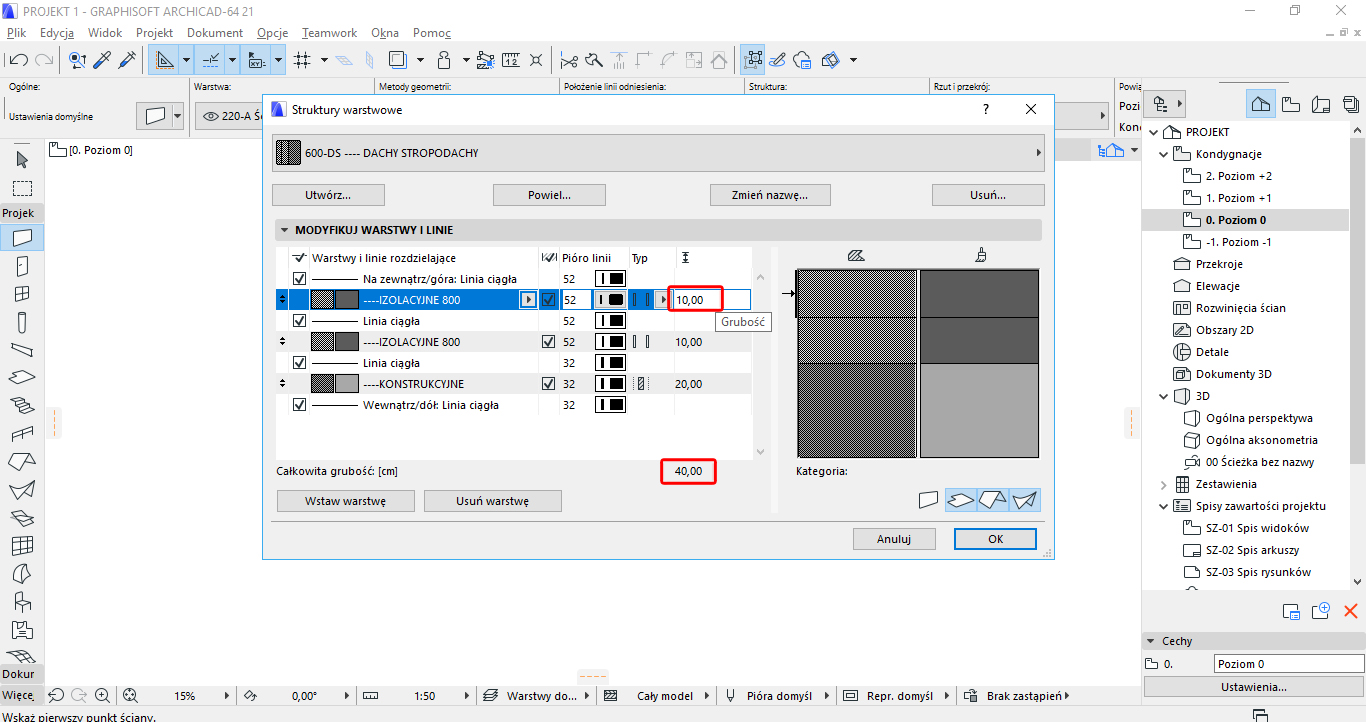Toggle the grid snap toolbar icon
Viewport: 1366px width, 722px height.
[302, 60]
